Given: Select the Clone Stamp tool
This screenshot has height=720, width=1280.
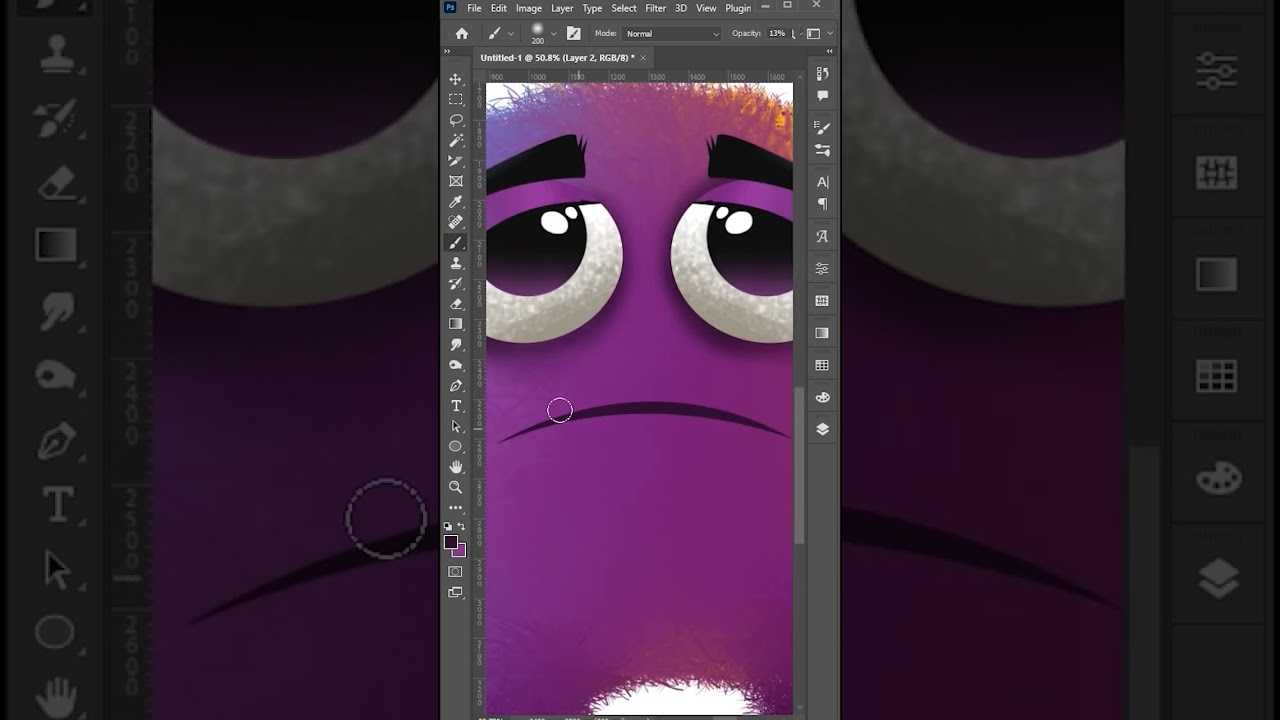Looking at the screenshot, I should click(456, 263).
